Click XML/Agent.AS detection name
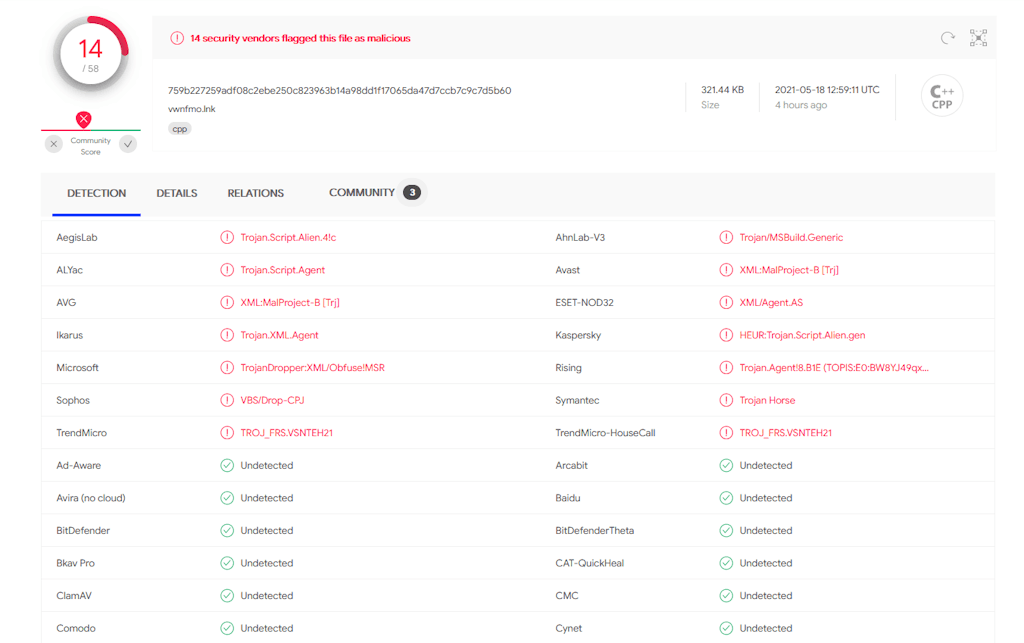 tap(771, 303)
